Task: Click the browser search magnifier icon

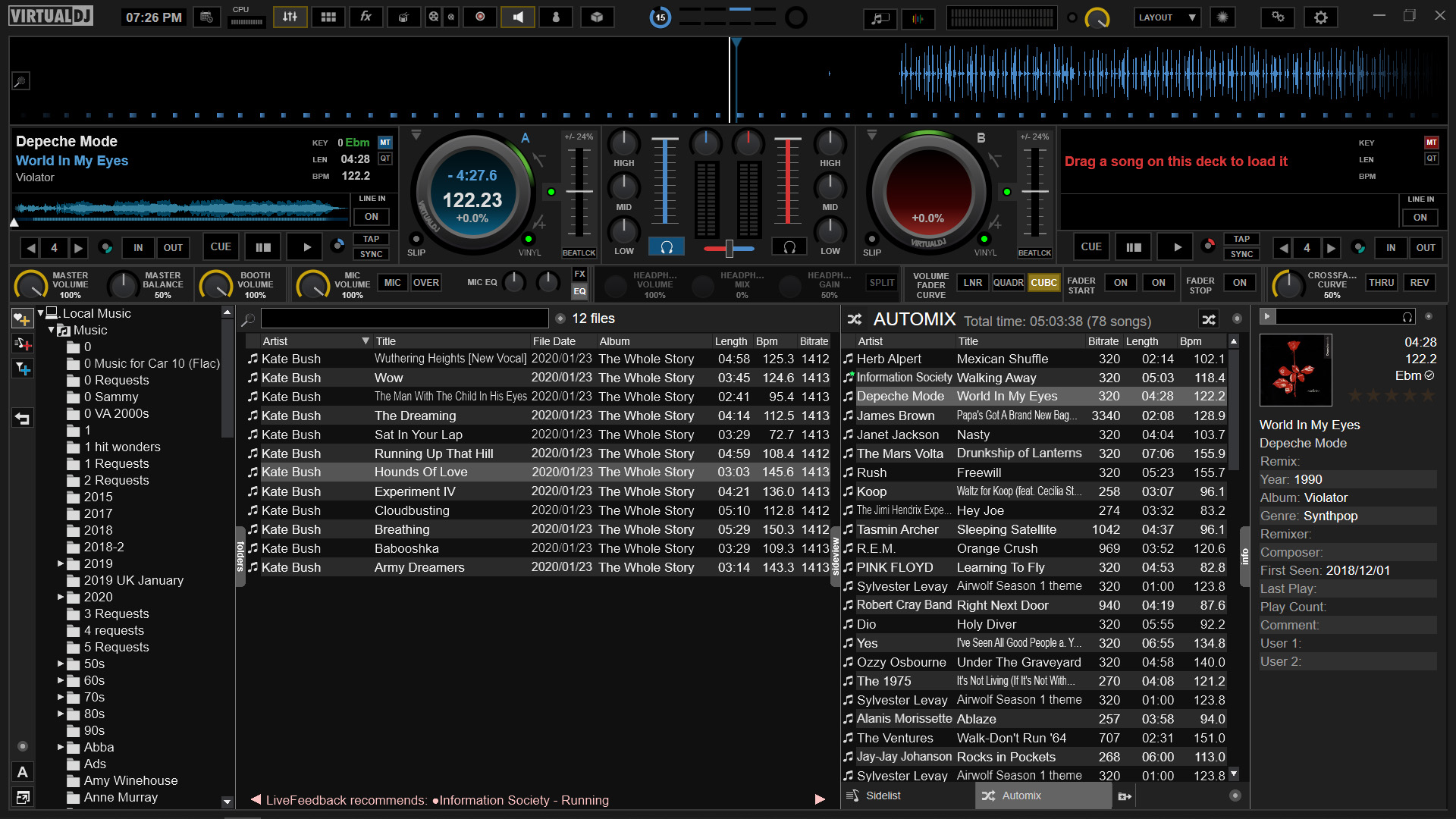Action: (248, 319)
